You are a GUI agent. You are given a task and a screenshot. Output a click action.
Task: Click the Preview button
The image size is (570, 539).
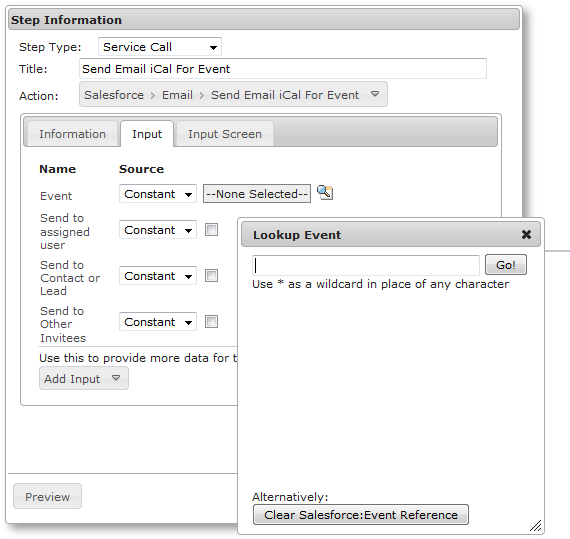[47, 496]
